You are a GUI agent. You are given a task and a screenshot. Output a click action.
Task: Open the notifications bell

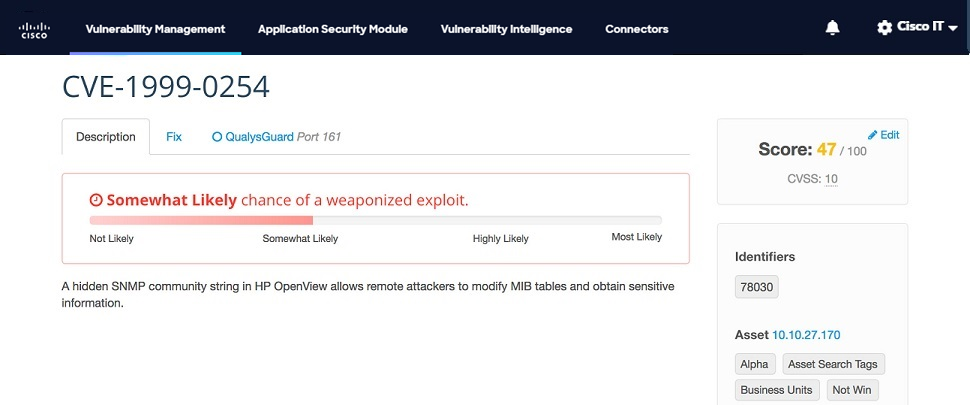point(833,28)
